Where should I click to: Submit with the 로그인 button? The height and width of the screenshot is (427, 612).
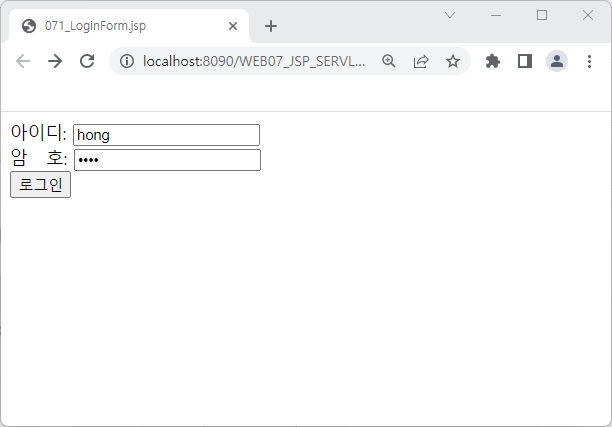pos(41,185)
